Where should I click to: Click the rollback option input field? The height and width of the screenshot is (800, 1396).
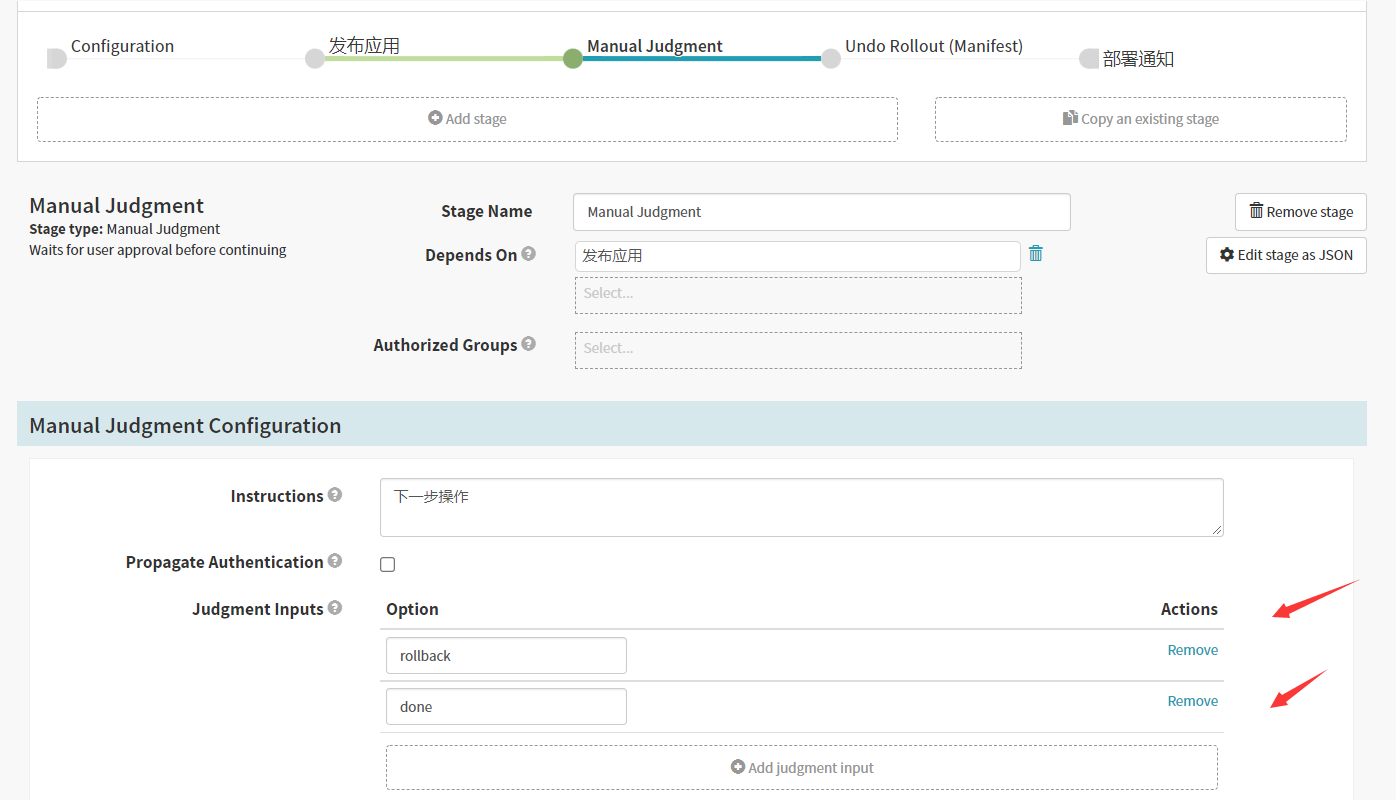click(506, 656)
